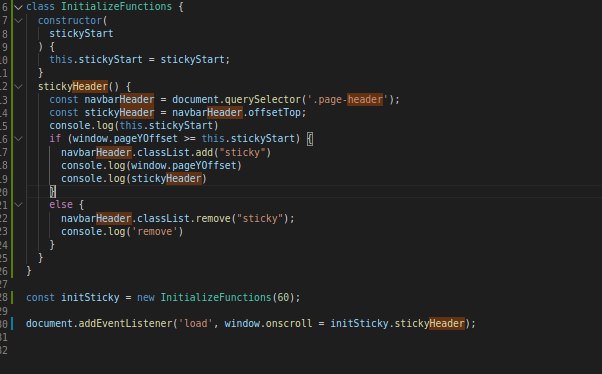This screenshot has width=602, height=374.
Task: Click line number 30 in the gutter
Action: [x=3, y=324]
